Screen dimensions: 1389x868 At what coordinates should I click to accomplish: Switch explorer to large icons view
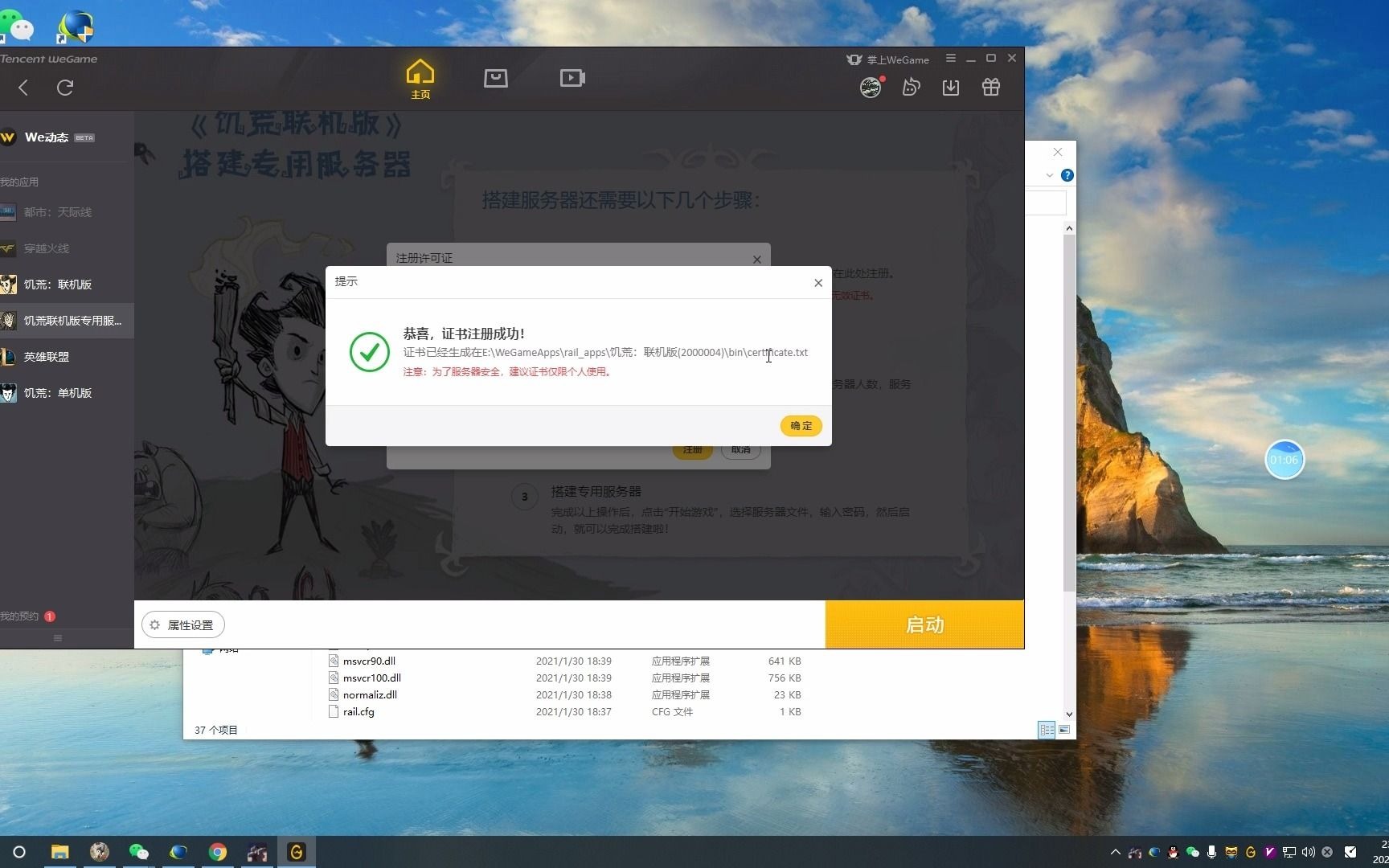1064,730
